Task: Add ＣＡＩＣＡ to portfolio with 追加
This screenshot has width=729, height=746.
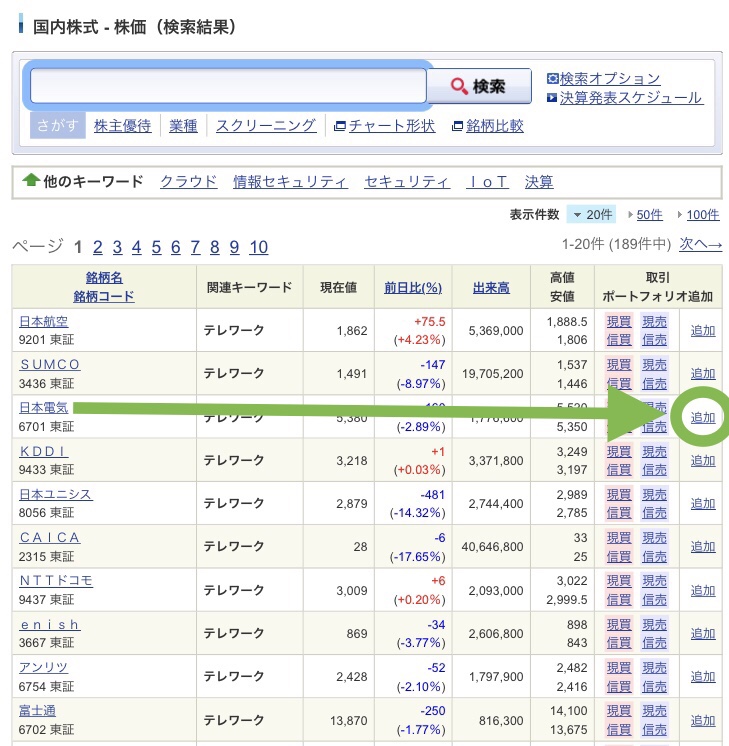Action: 703,547
